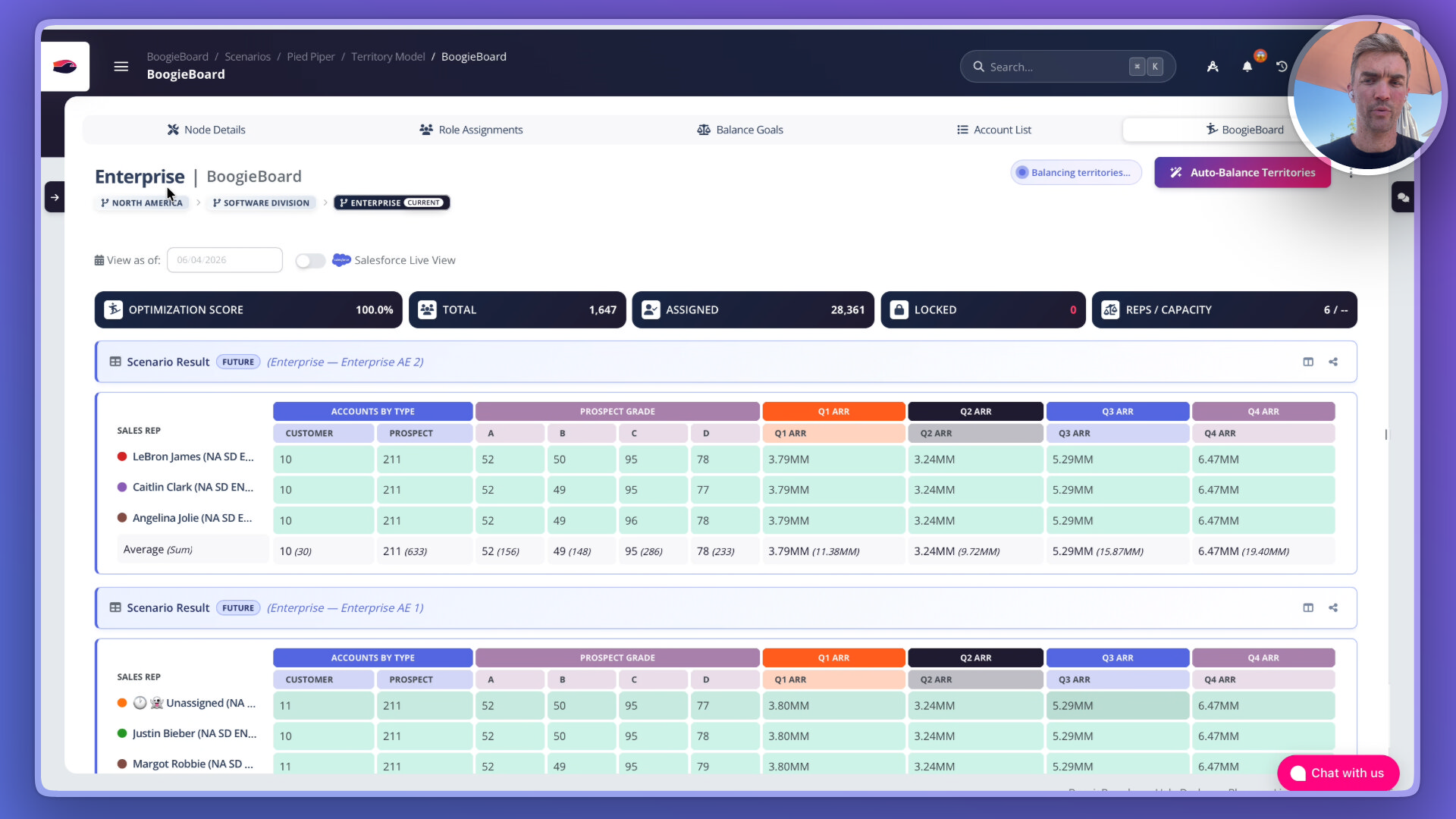
Task: Select the Caitlin Clark sales rep row
Action: pyautogui.click(x=726, y=489)
